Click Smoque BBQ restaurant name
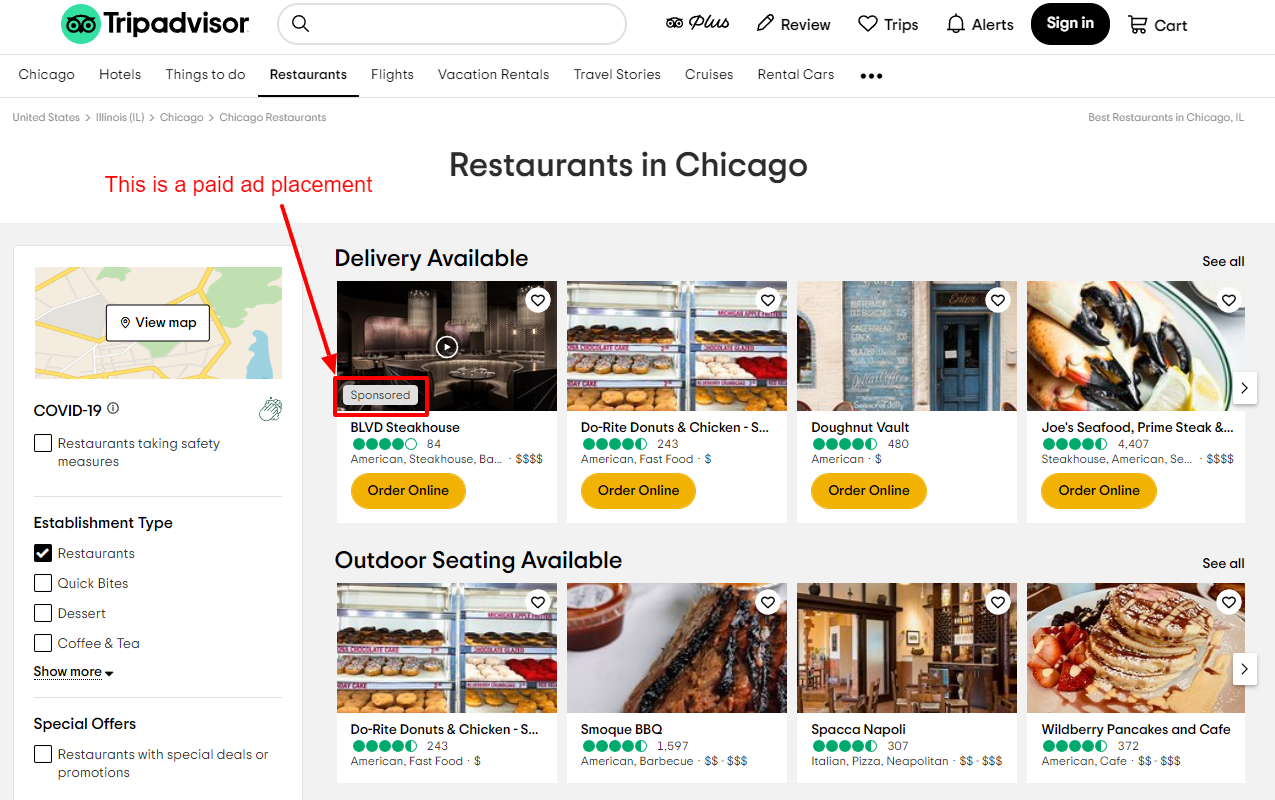The height and width of the screenshot is (800, 1275). [x=621, y=730]
